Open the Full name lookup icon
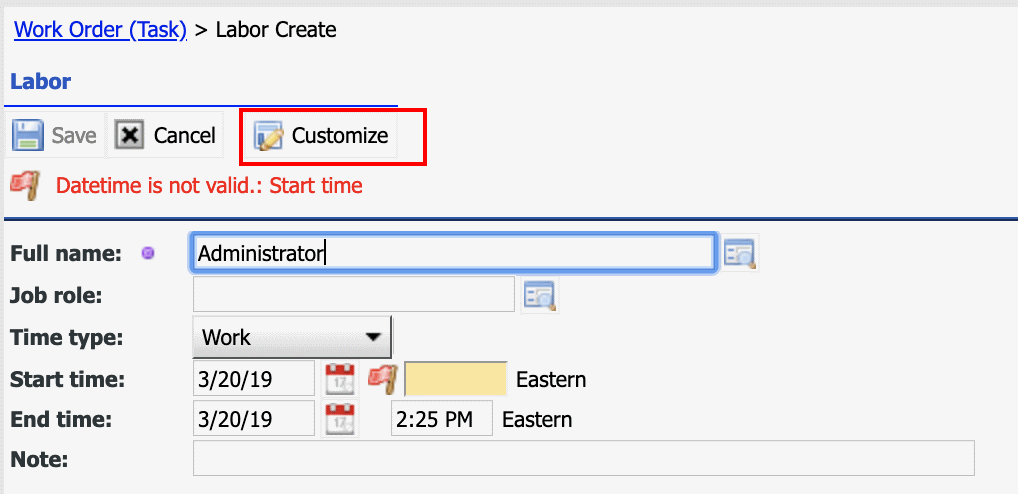The image size is (1018, 494). click(x=740, y=254)
